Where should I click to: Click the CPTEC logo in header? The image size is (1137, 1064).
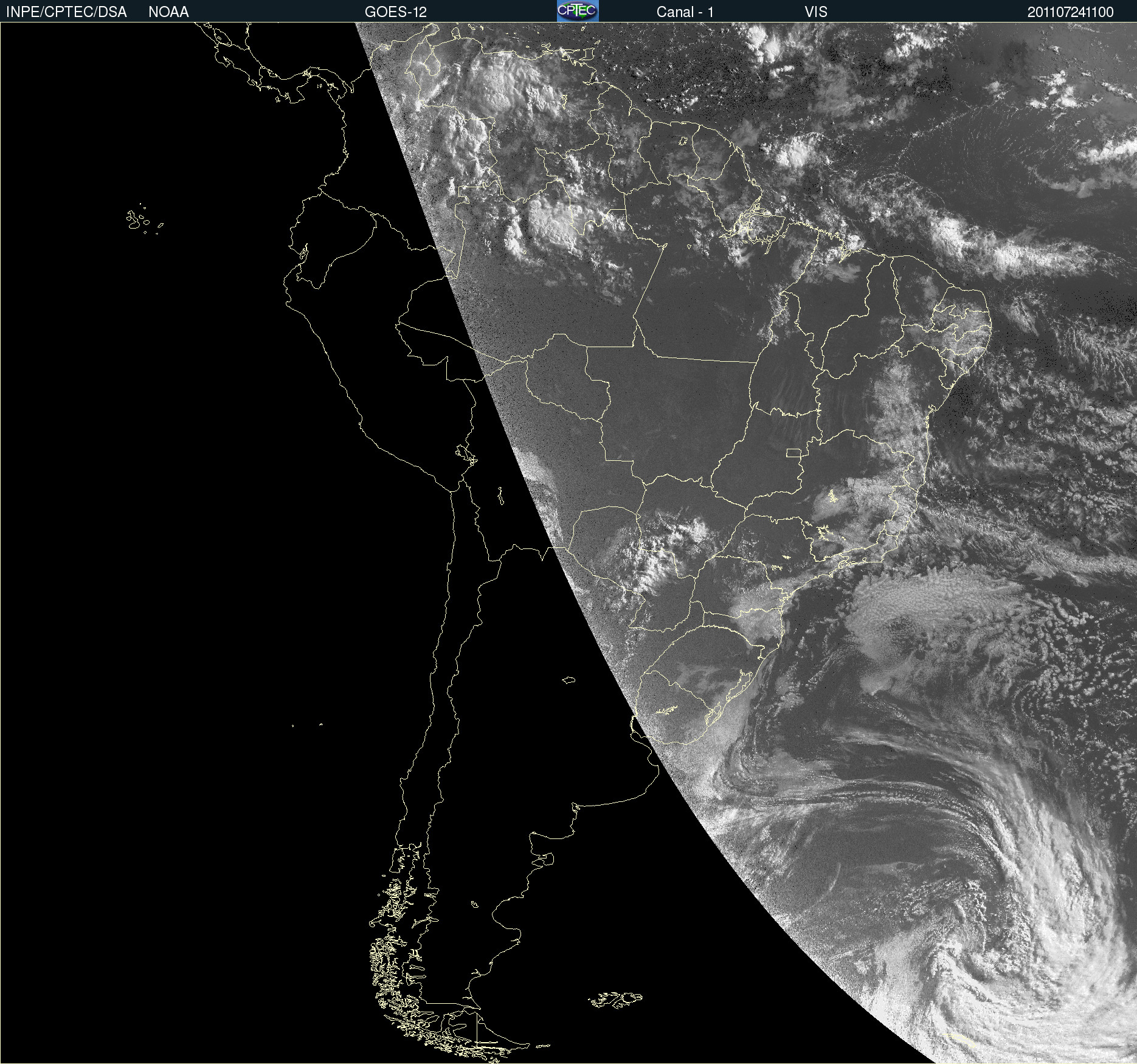(578, 11)
